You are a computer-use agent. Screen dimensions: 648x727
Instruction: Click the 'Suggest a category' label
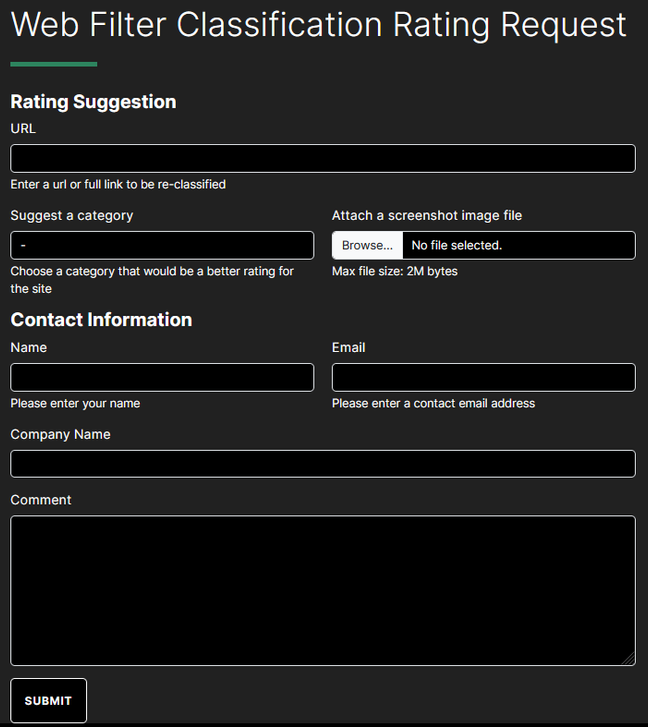(72, 215)
